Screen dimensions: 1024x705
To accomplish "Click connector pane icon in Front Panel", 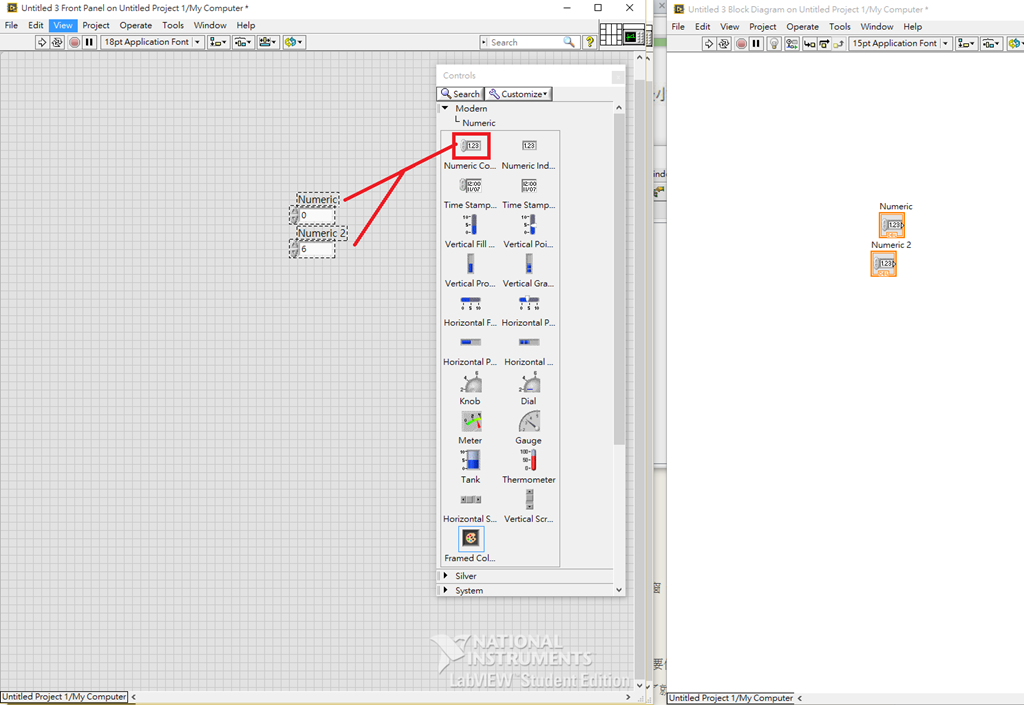I will [x=610, y=34].
